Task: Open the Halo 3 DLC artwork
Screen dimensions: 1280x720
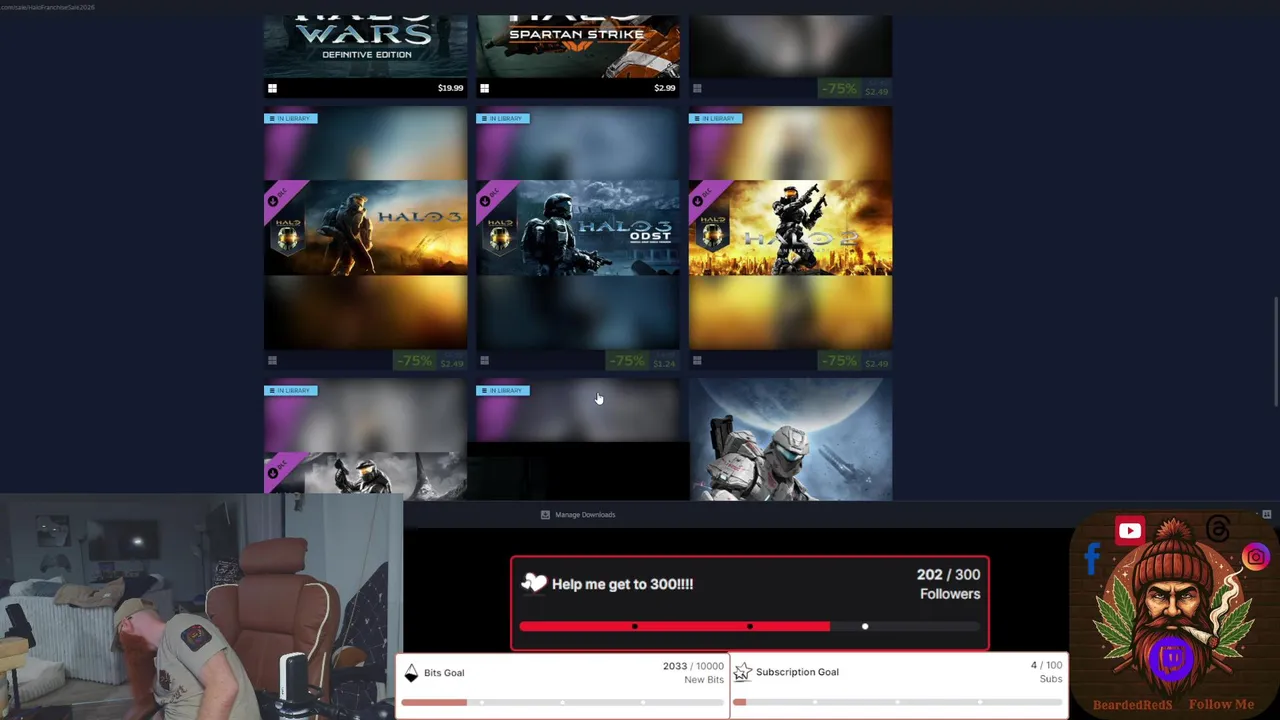Action: (x=365, y=228)
